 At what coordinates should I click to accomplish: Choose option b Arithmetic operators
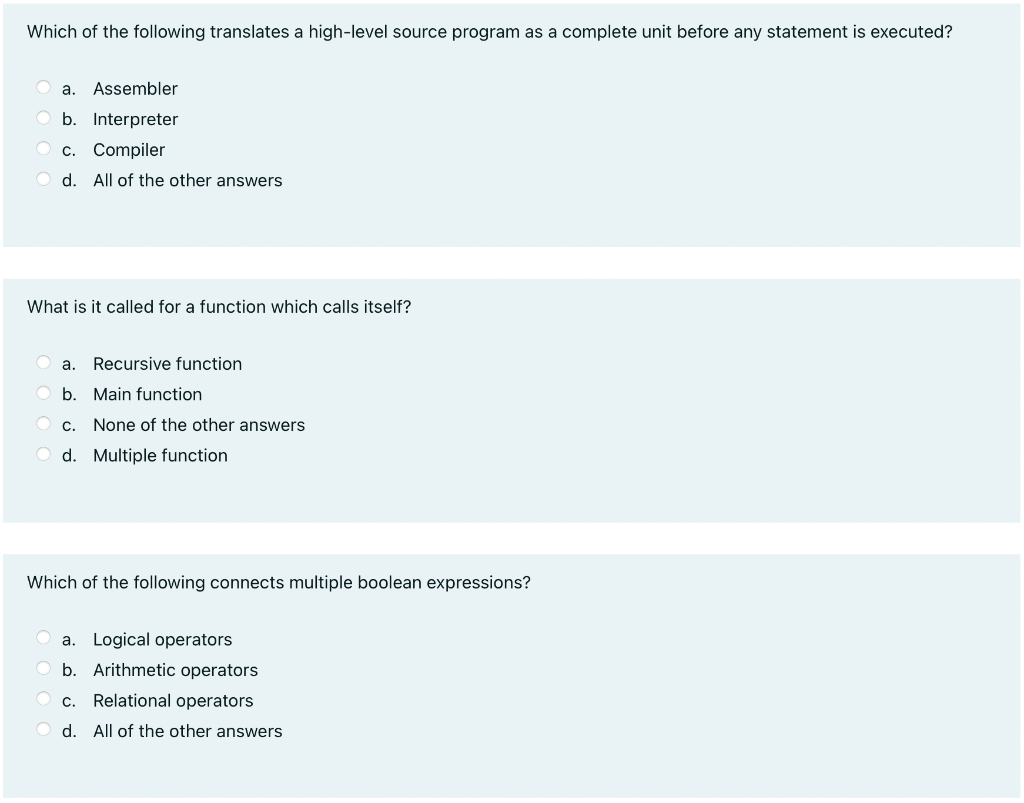43,667
